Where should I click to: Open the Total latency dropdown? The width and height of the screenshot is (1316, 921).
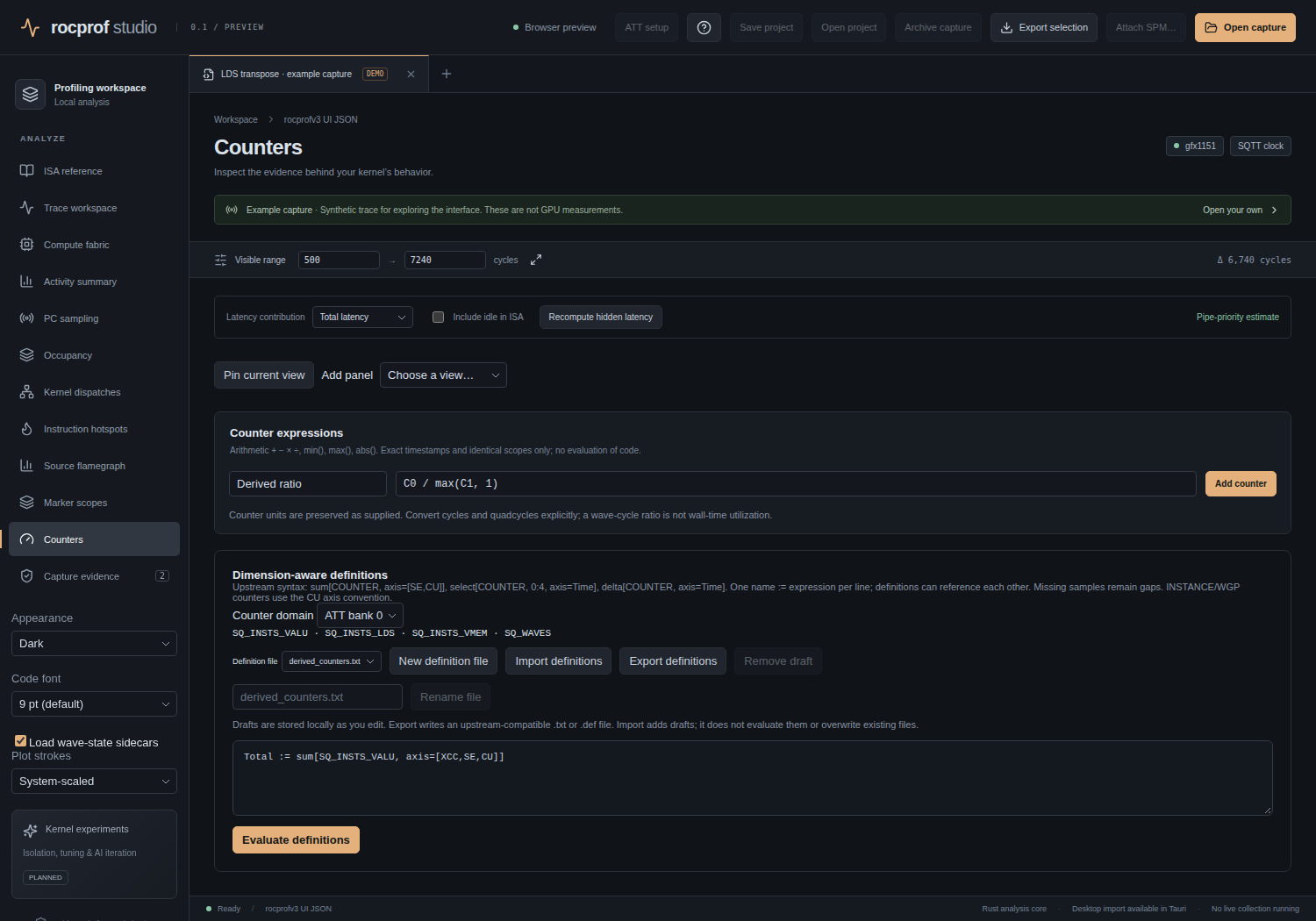[x=362, y=318]
